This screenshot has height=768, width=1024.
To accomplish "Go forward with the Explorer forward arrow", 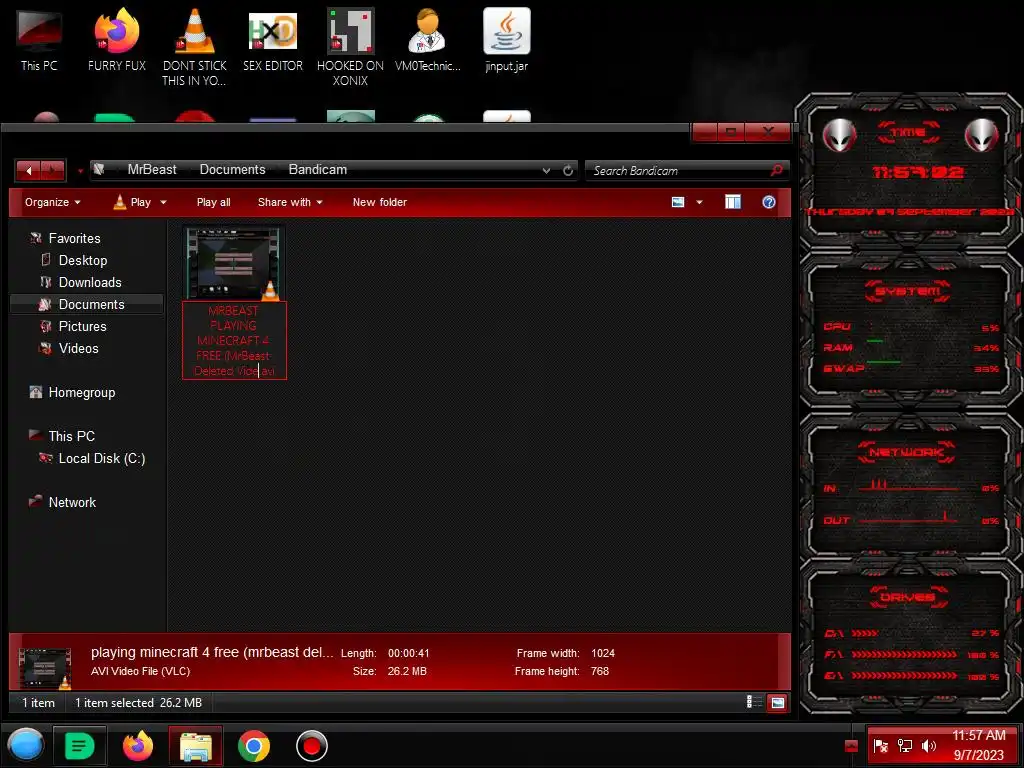I will click(x=53, y=170).
